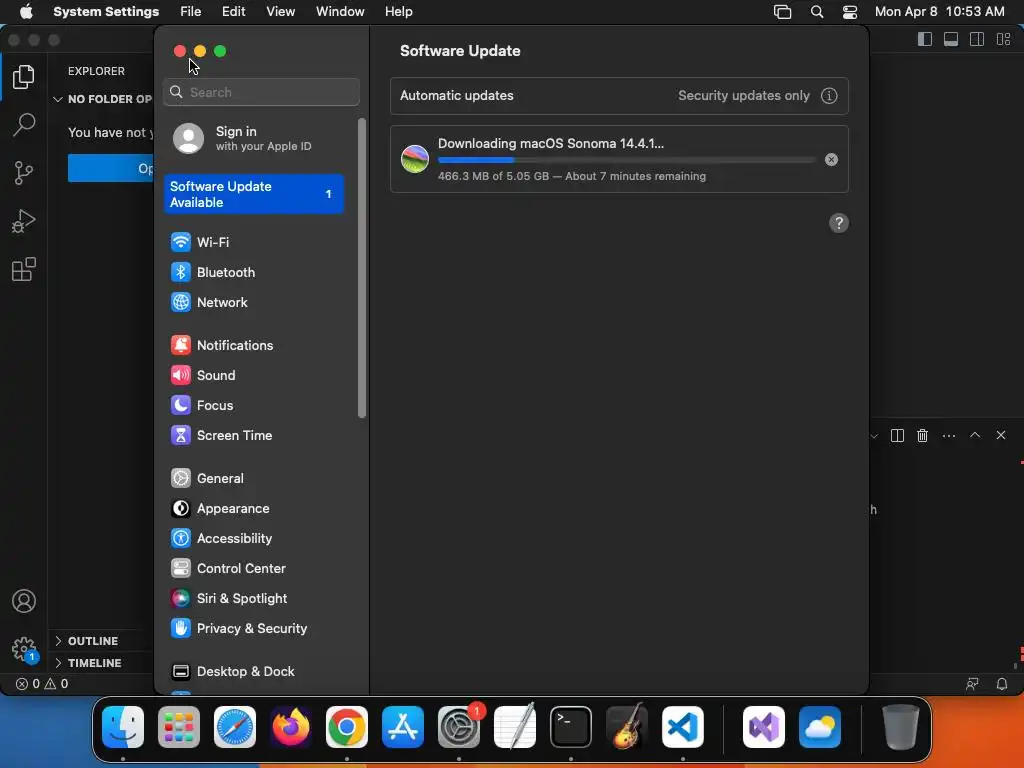This screenshot has height=768, width=1024.
Task: Open Desktop & Dock settings
Action: coord(253,672)
